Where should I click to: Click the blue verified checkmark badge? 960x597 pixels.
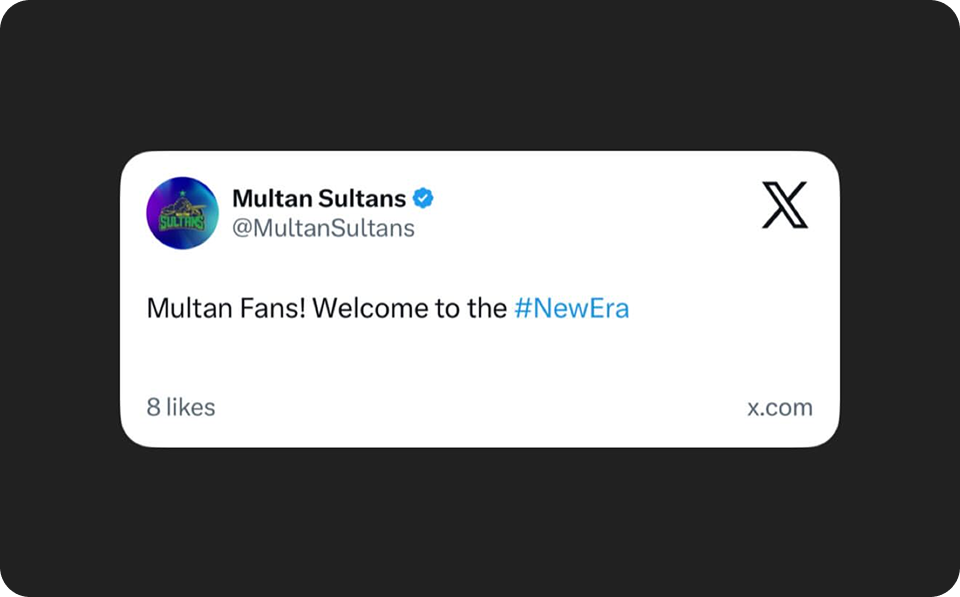point(424,198)
